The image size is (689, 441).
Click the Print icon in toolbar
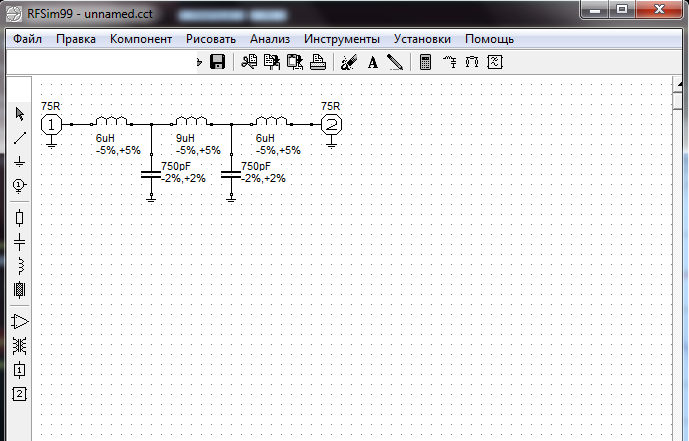click(x=317, y=62)
